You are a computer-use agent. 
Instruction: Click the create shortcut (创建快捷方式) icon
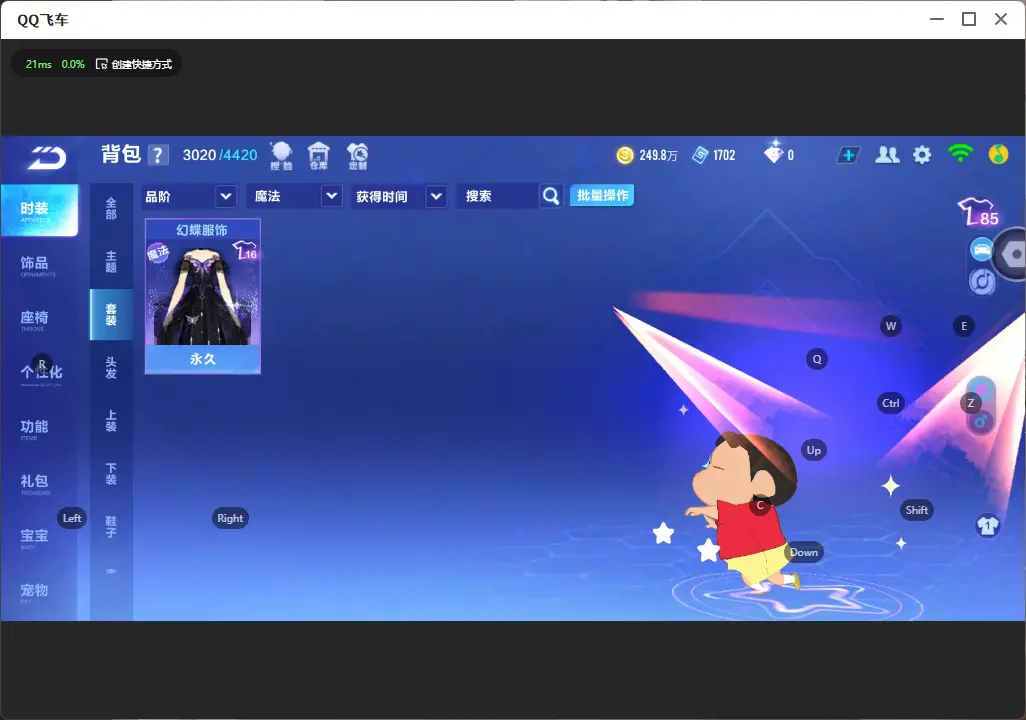(x=101, y=64)
